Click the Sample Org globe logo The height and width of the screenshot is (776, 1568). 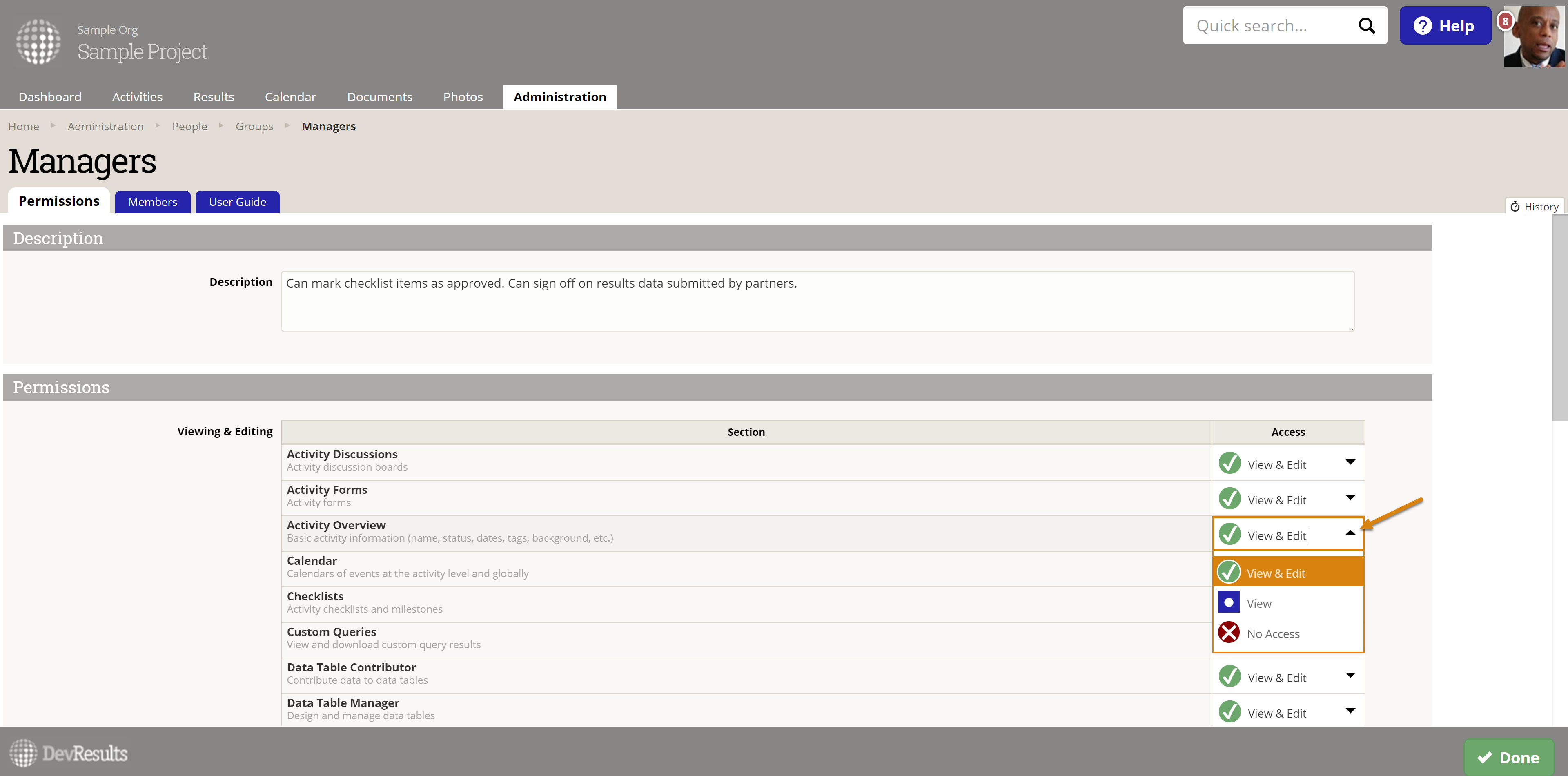(38, 41)
